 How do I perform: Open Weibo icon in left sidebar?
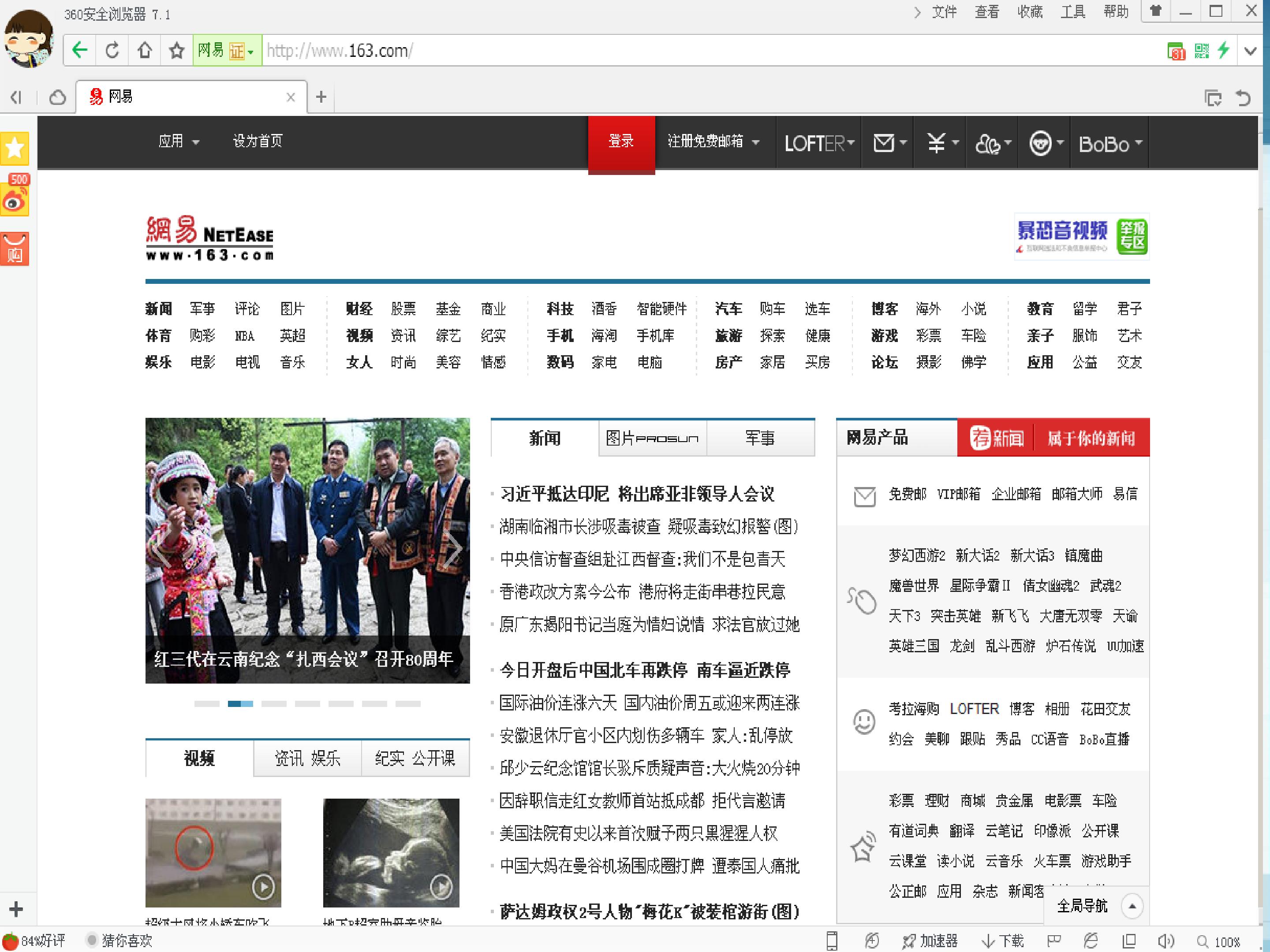(x=15, y=200)
